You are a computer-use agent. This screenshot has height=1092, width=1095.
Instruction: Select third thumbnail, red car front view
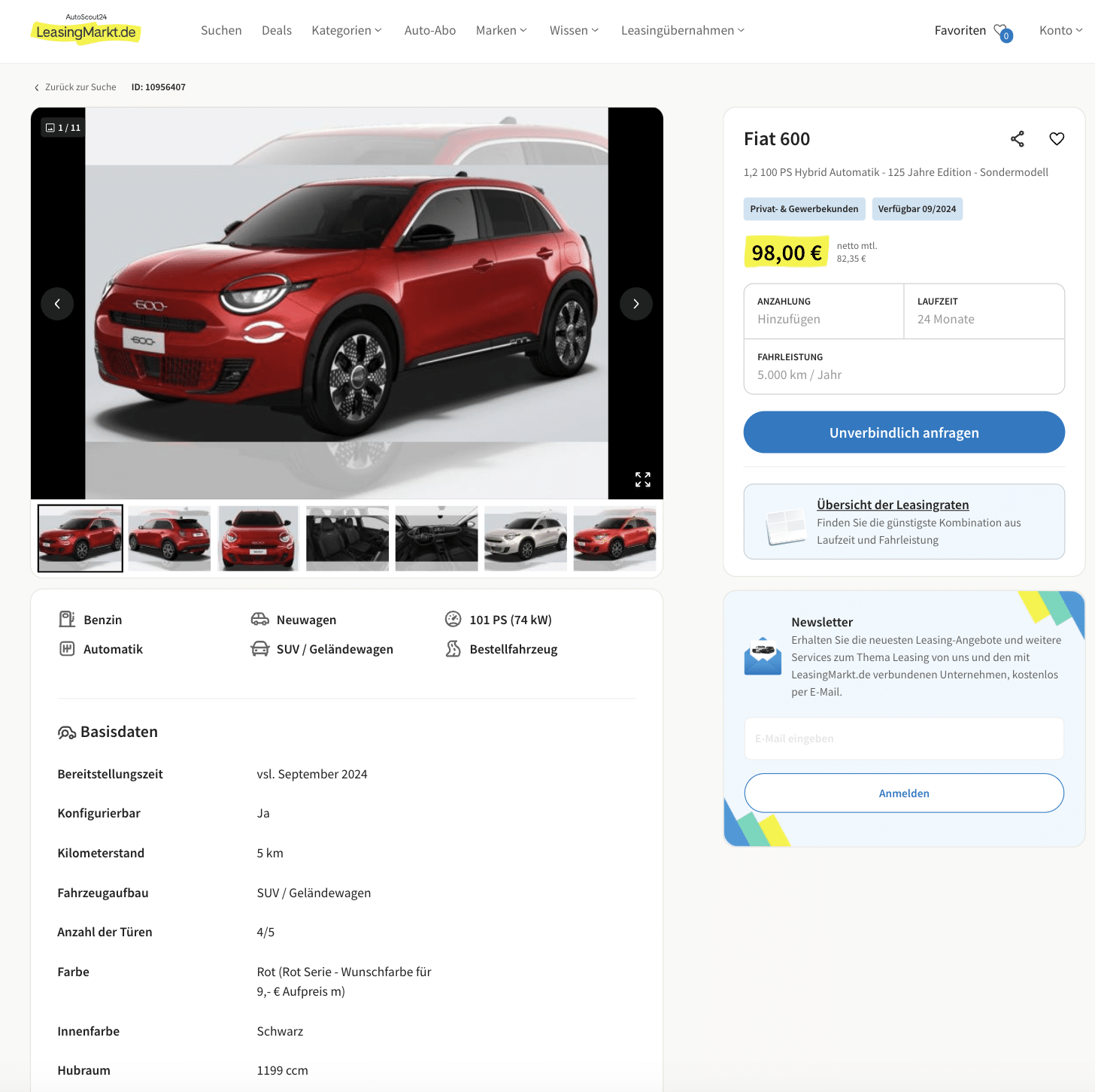pyautogui.click(x=258, y=538)
